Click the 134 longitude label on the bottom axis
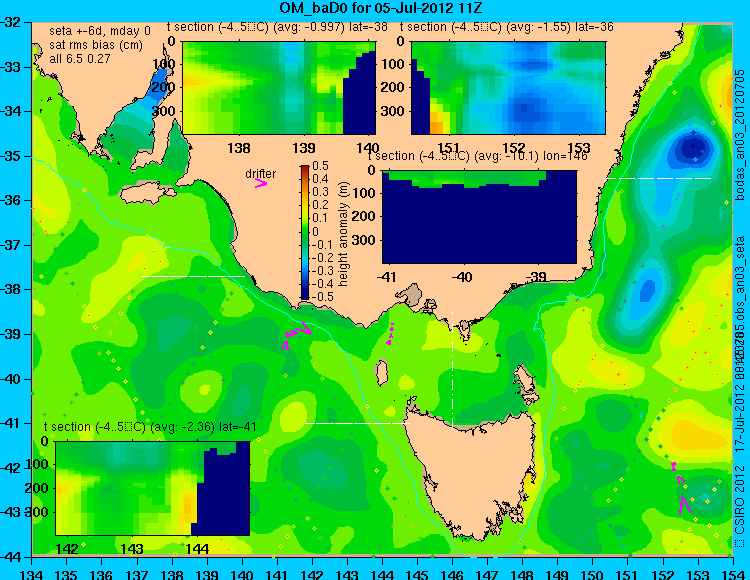This screenshot has width=750, height=580. tap(32, 574)
